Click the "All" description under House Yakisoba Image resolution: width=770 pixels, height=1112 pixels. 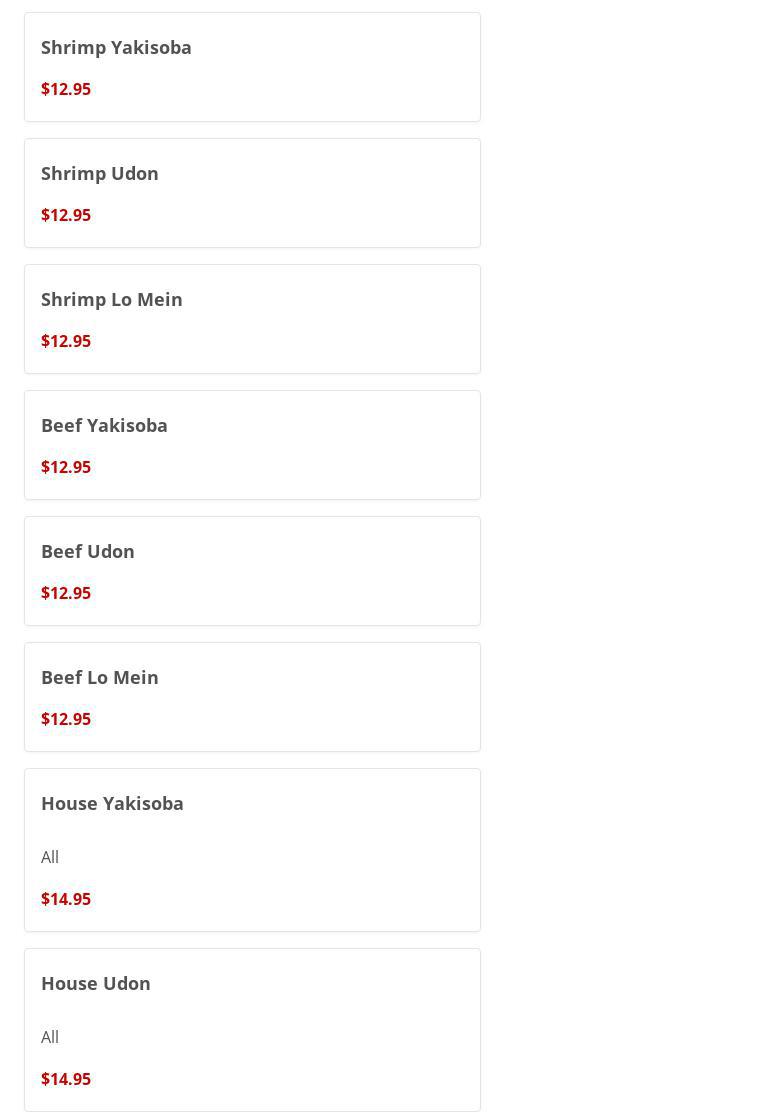[x=50, y=857]
